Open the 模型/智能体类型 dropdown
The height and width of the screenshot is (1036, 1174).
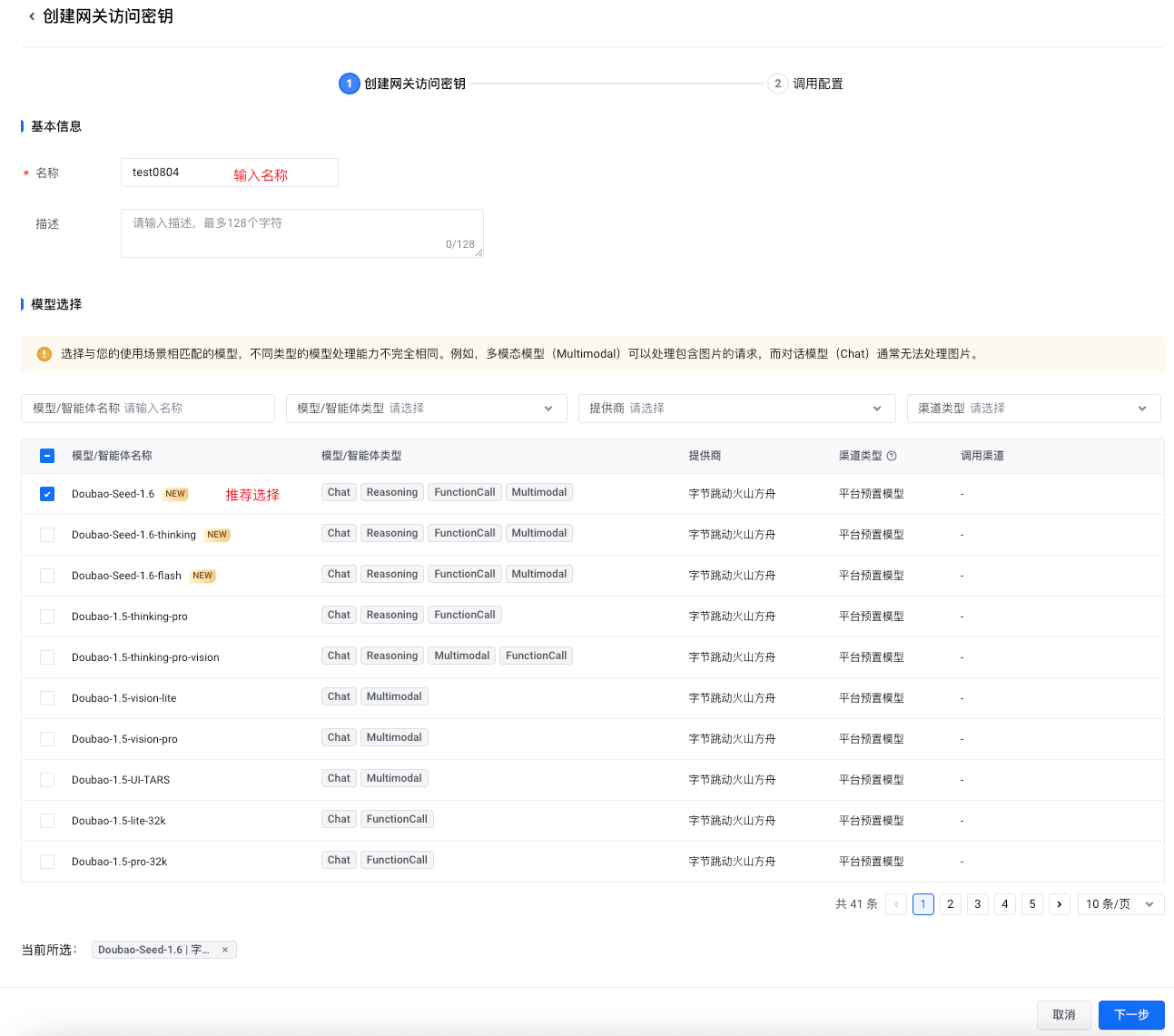coord(426,409)
